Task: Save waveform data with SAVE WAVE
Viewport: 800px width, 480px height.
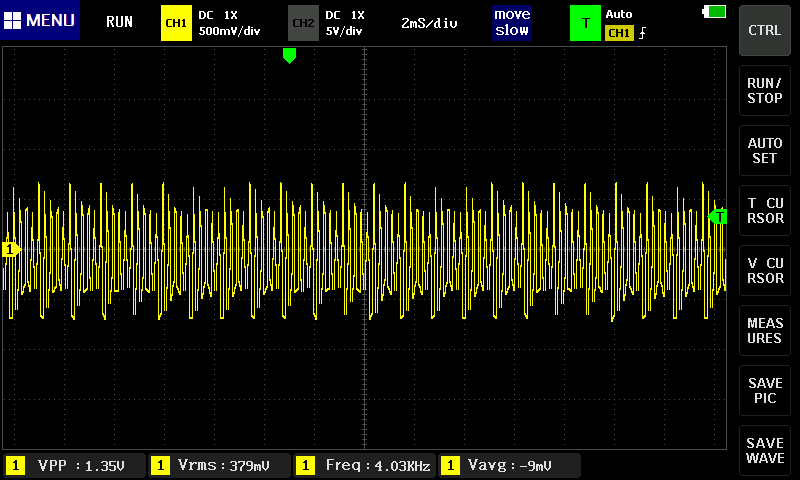Action: 764,450
